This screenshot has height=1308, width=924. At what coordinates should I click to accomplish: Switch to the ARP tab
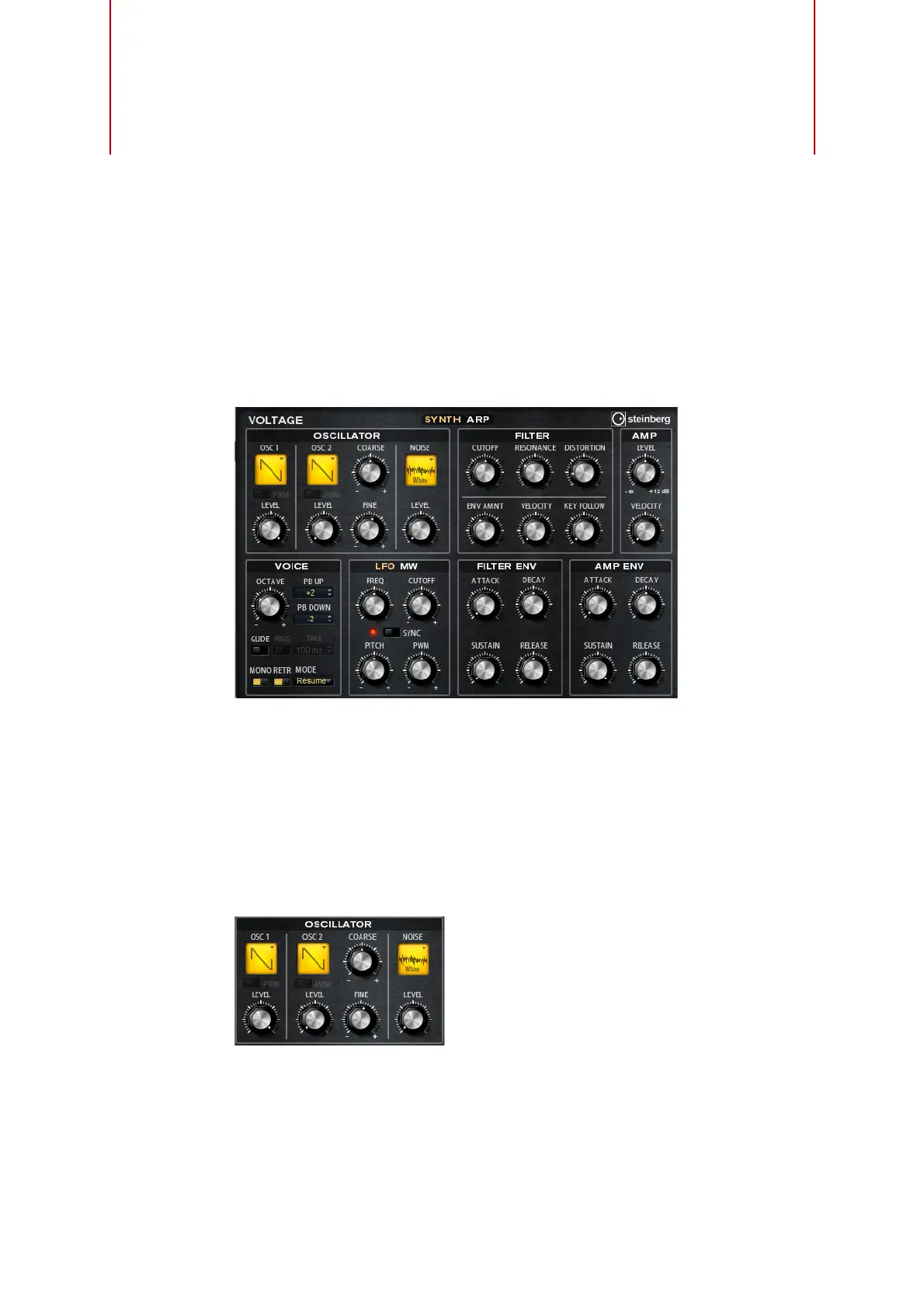pyautogui.click(x=478, y=419)
